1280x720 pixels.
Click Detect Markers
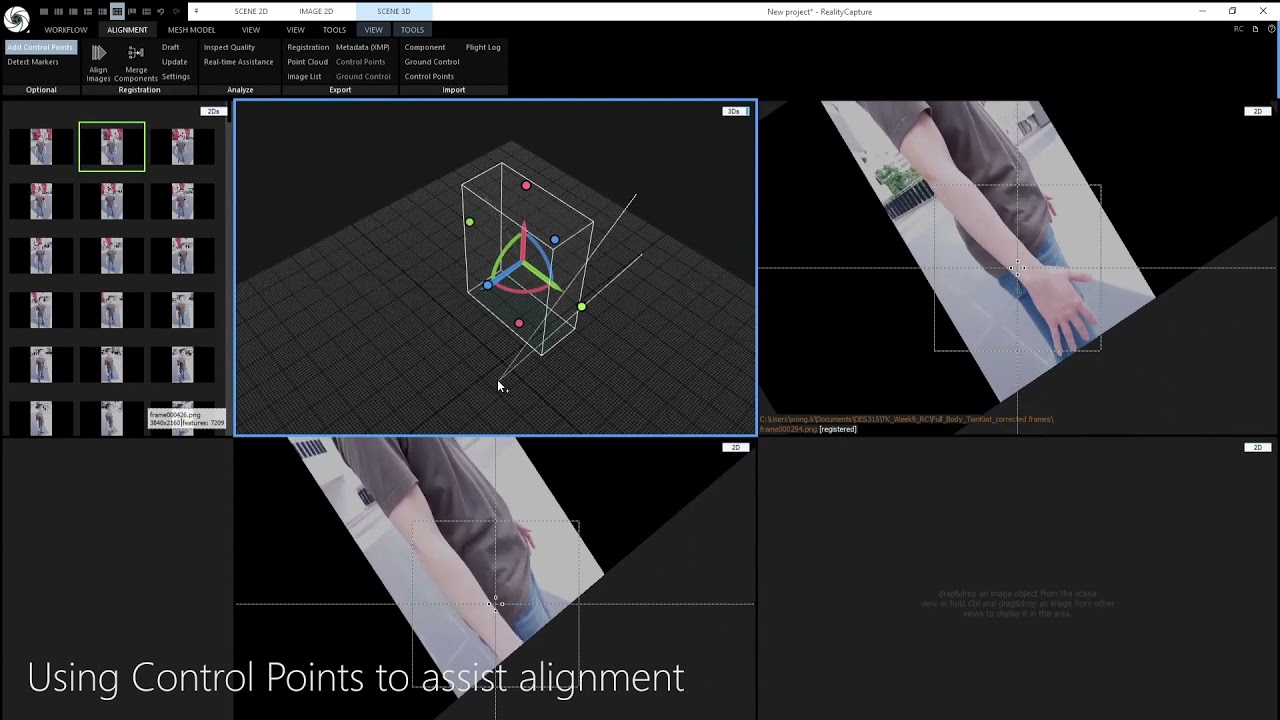pos(33,62)
